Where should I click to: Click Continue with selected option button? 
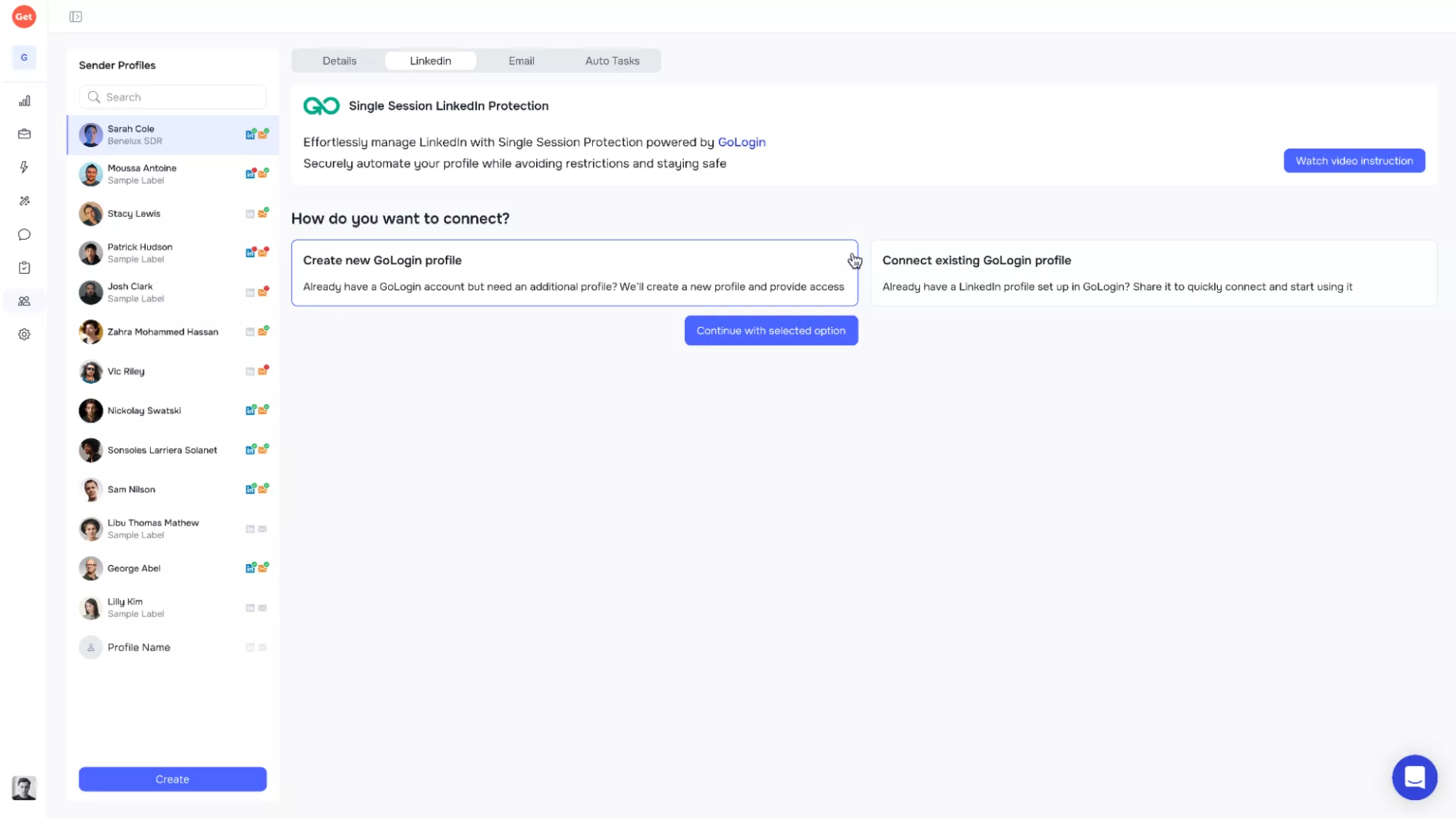(770, 331)
